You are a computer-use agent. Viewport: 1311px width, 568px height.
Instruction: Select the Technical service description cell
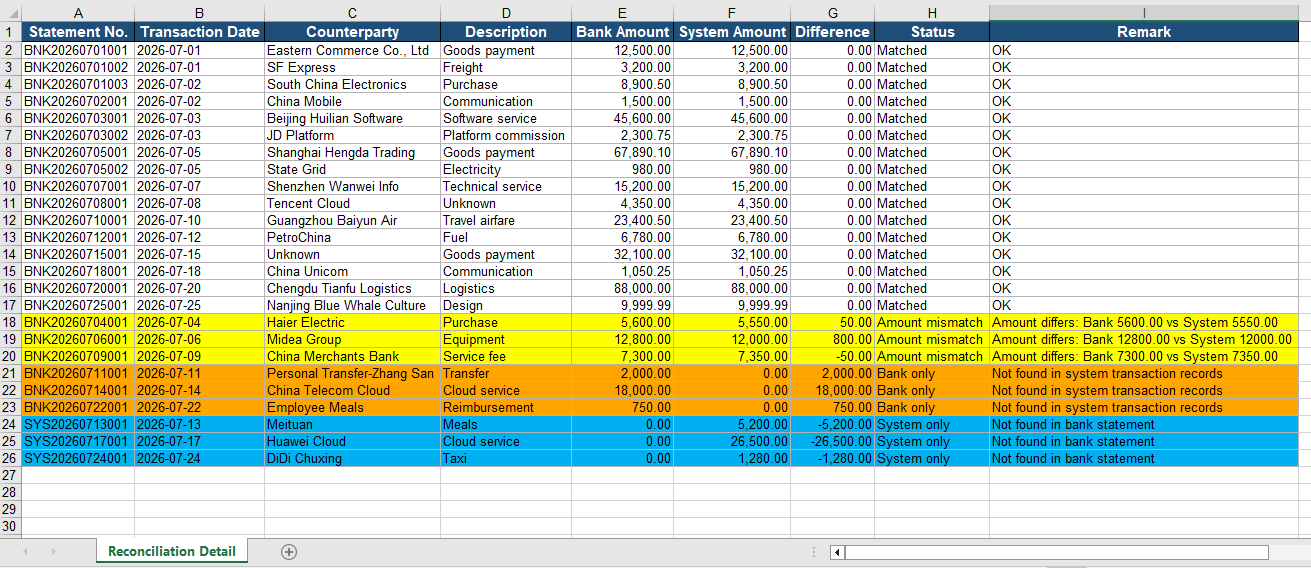tap(506, 186)
